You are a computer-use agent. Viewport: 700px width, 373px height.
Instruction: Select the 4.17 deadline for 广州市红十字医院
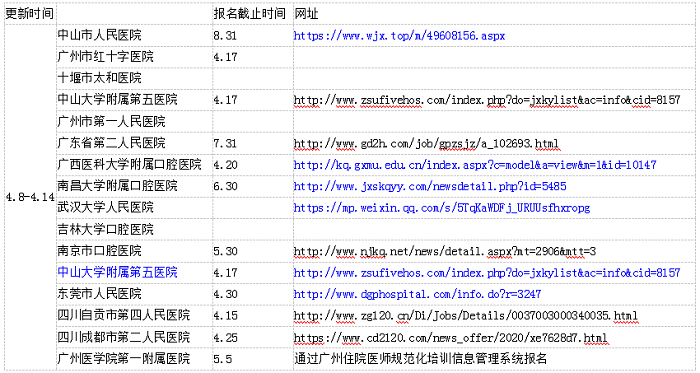click(252, 57)
